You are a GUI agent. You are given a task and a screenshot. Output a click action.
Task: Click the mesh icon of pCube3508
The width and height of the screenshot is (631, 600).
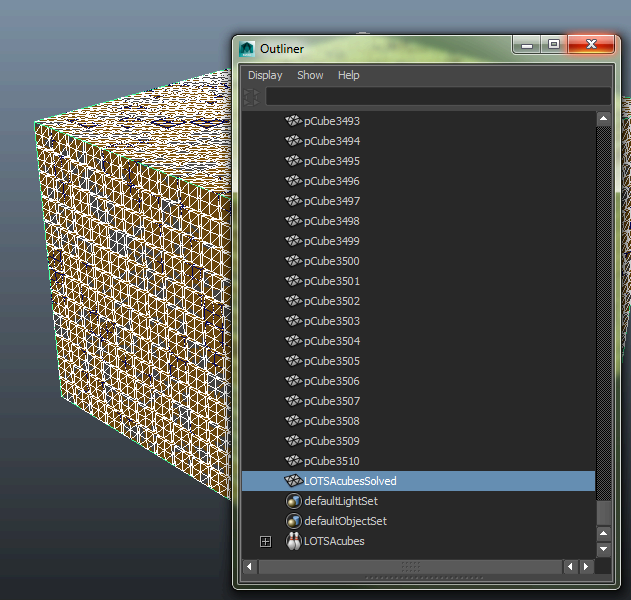(294, 421)
